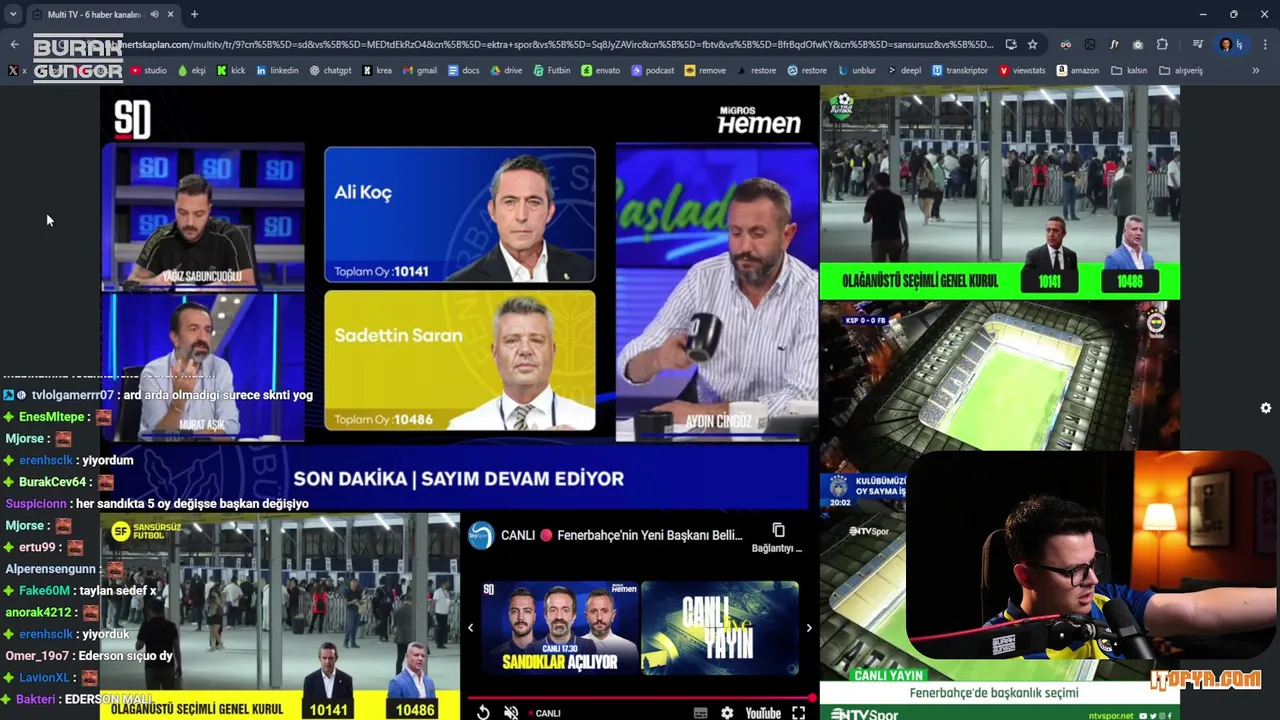Unmute the embedded YouTube player
The width and height of the screenshot is (1280, 720).
point(511,712)
